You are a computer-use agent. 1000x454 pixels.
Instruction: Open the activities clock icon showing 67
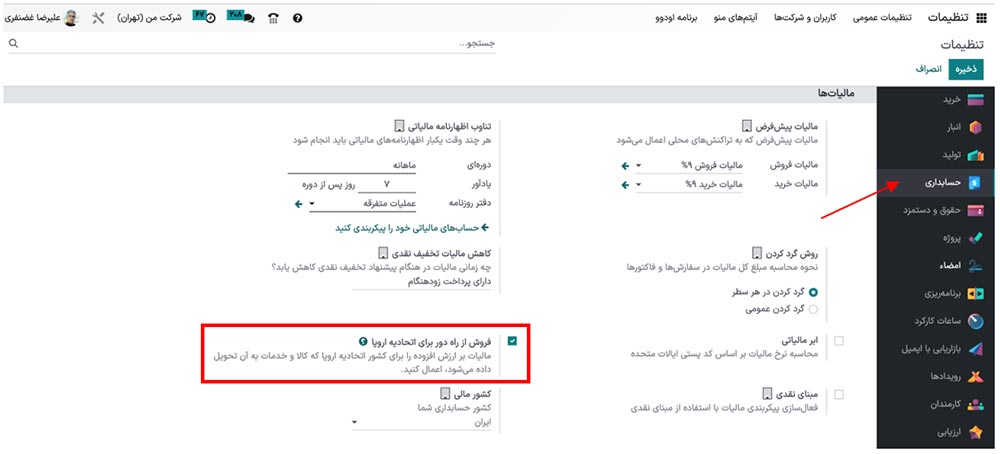[x=205, y=17]
